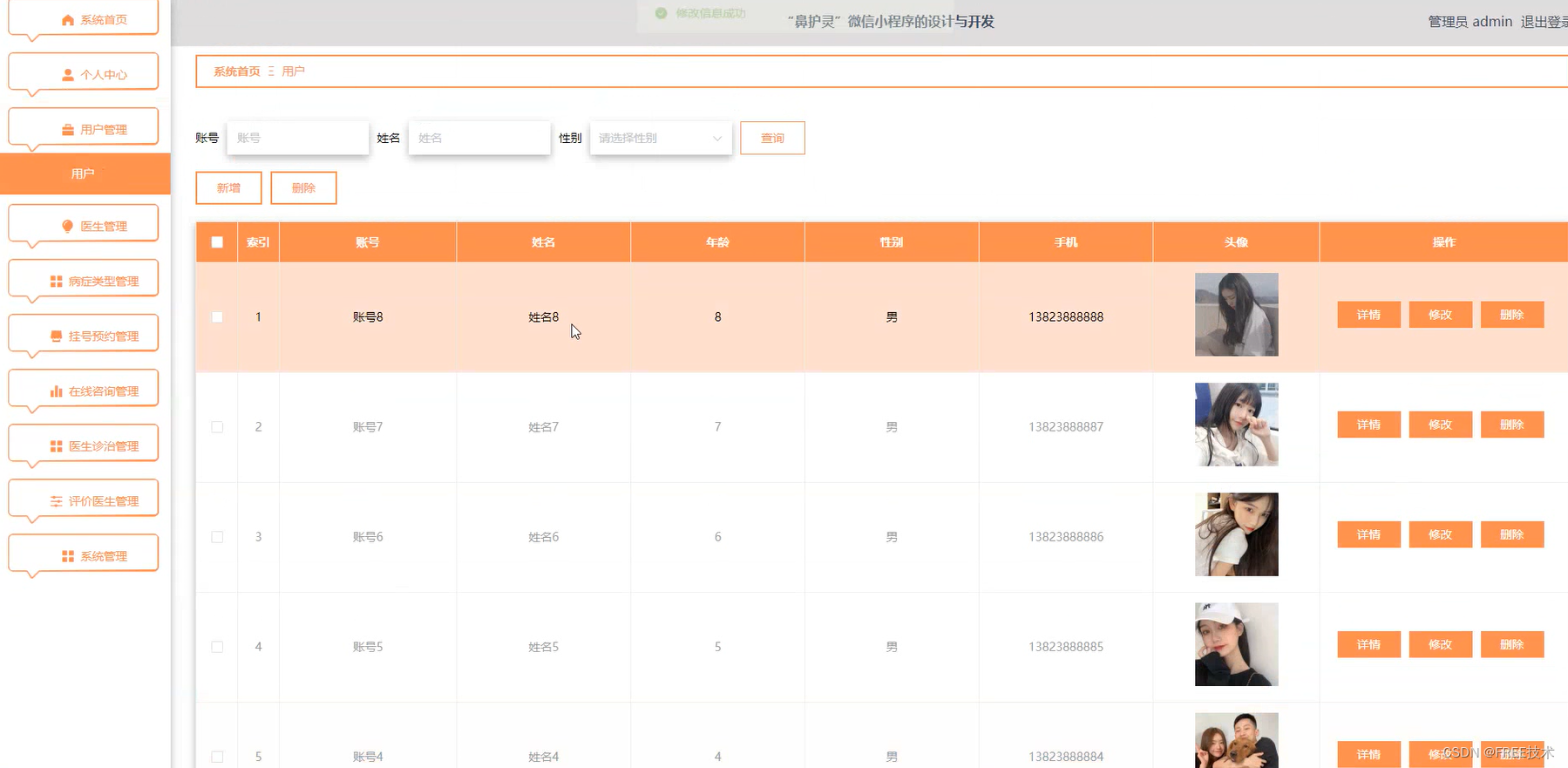
Task: Click 修改 for row 账号7
Action: tap(1440, 425)
